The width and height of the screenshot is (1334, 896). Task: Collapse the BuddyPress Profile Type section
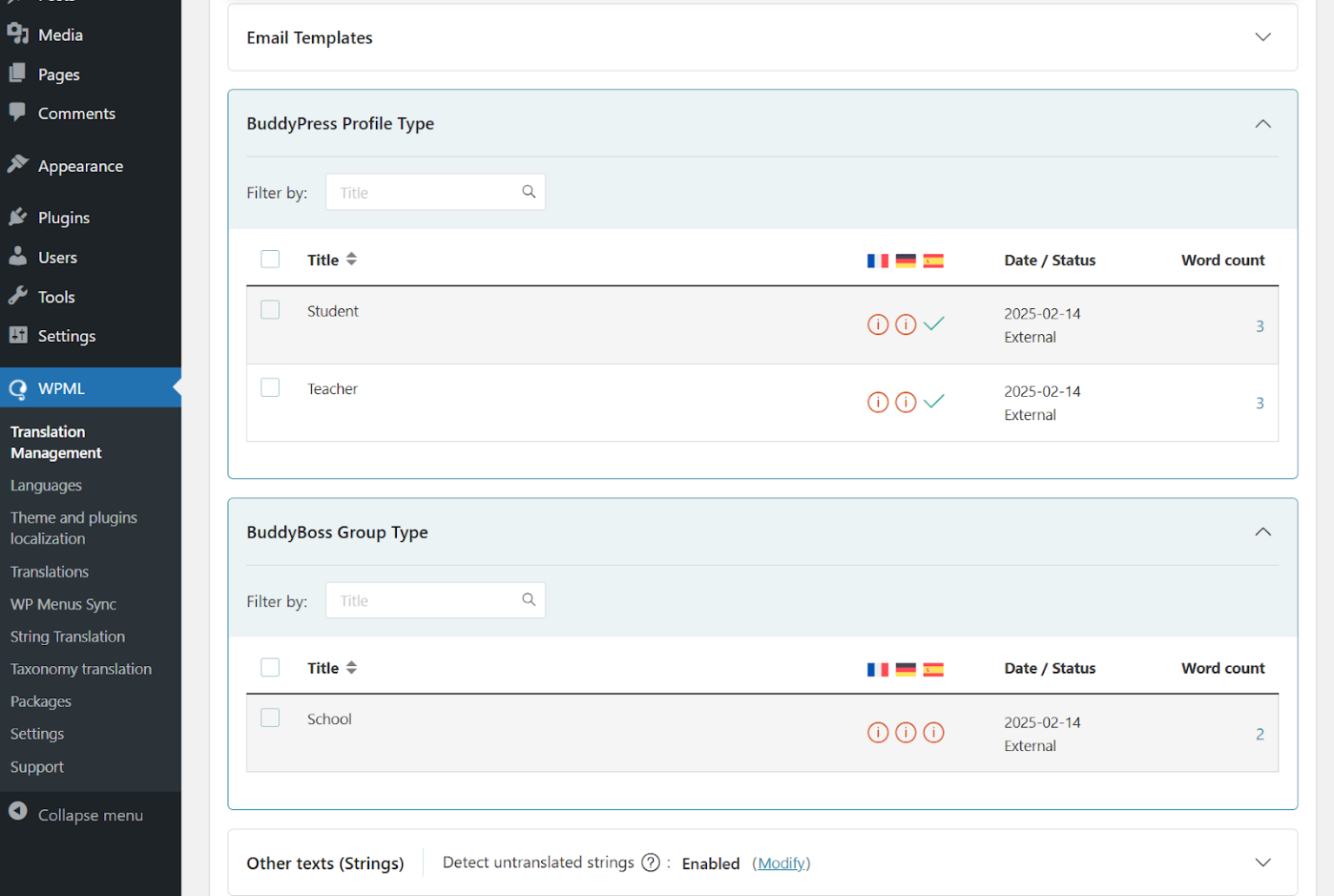(1263, 123)
